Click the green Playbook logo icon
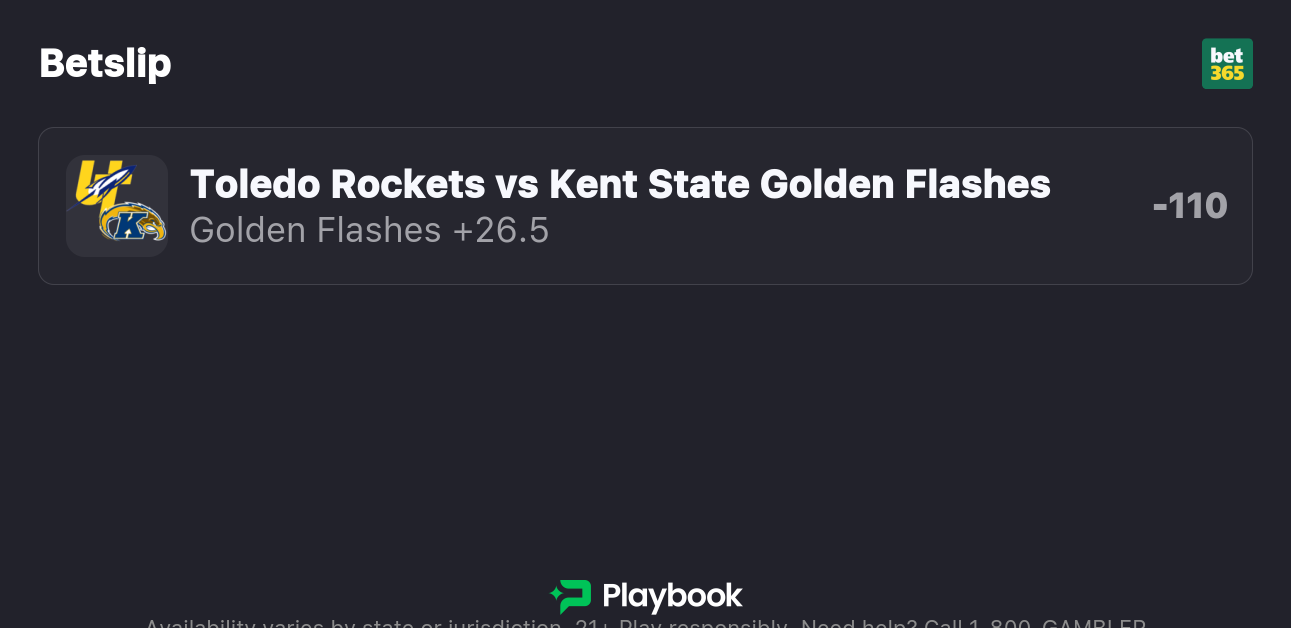 tap(570, 596)
